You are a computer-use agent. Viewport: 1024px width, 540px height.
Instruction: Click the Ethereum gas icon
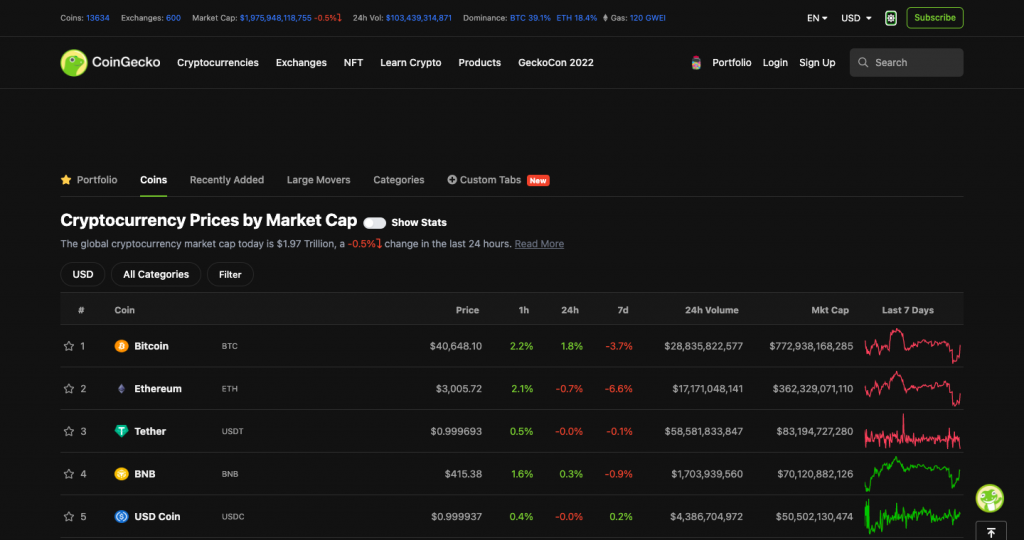coord(605,18)
